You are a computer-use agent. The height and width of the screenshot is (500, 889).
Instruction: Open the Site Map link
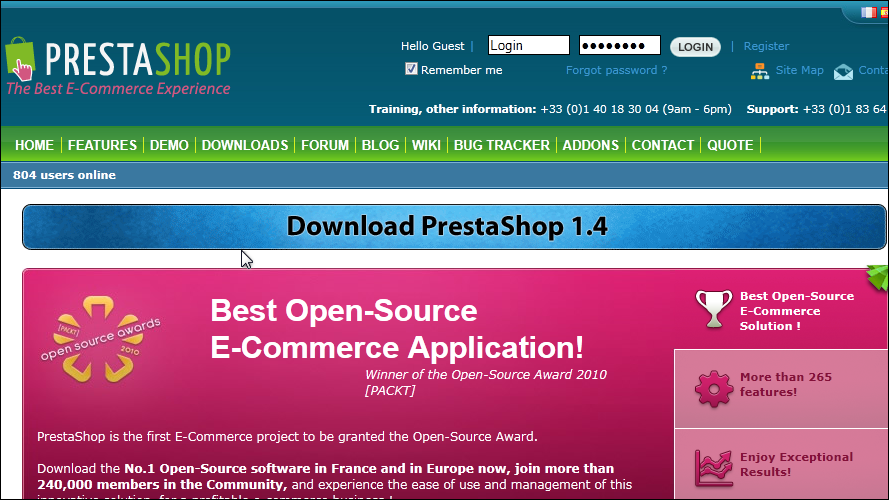click(799, 70)
